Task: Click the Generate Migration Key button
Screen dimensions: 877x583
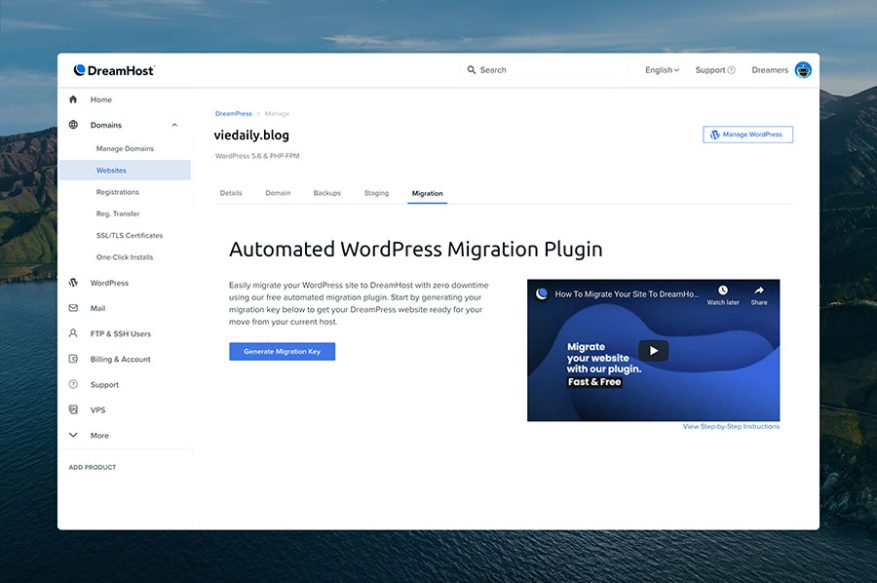Action: click(x=281, y=351)
